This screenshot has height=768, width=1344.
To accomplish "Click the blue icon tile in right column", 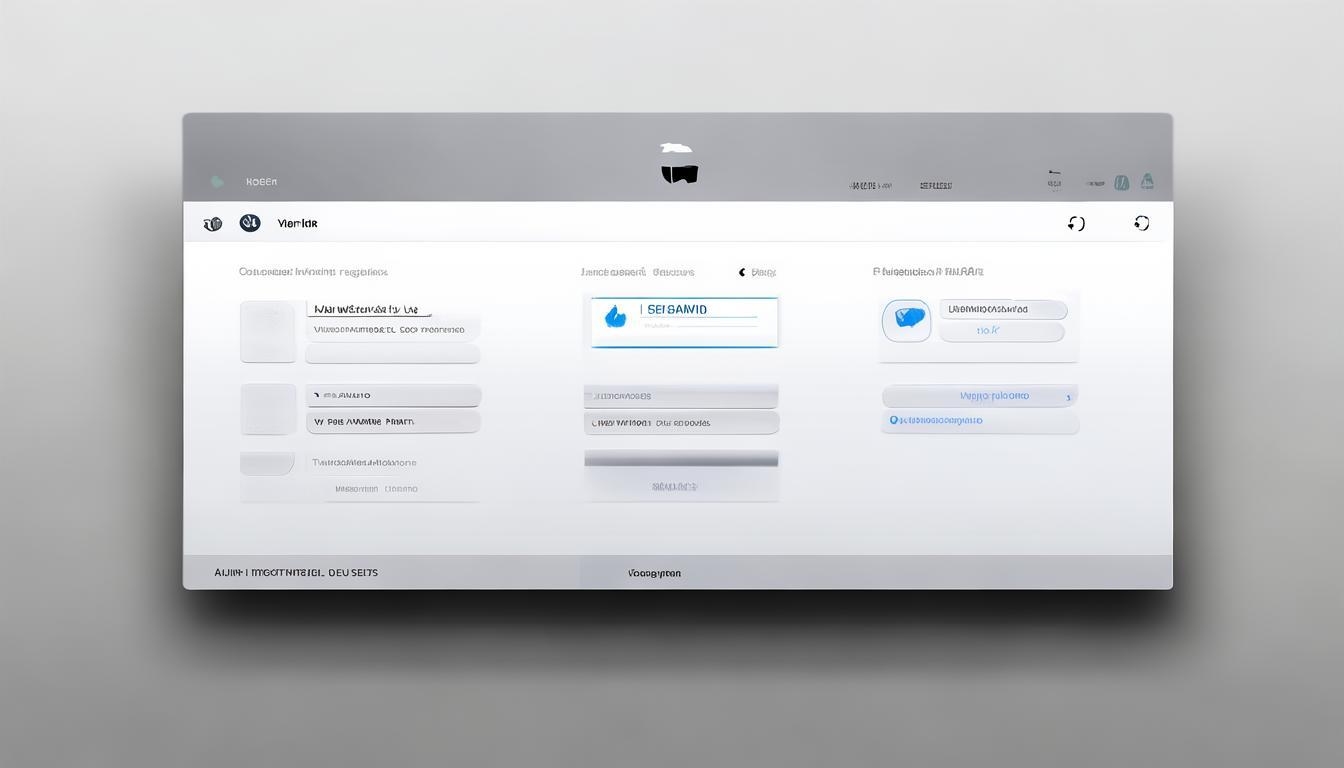I will tap(907, 320).
